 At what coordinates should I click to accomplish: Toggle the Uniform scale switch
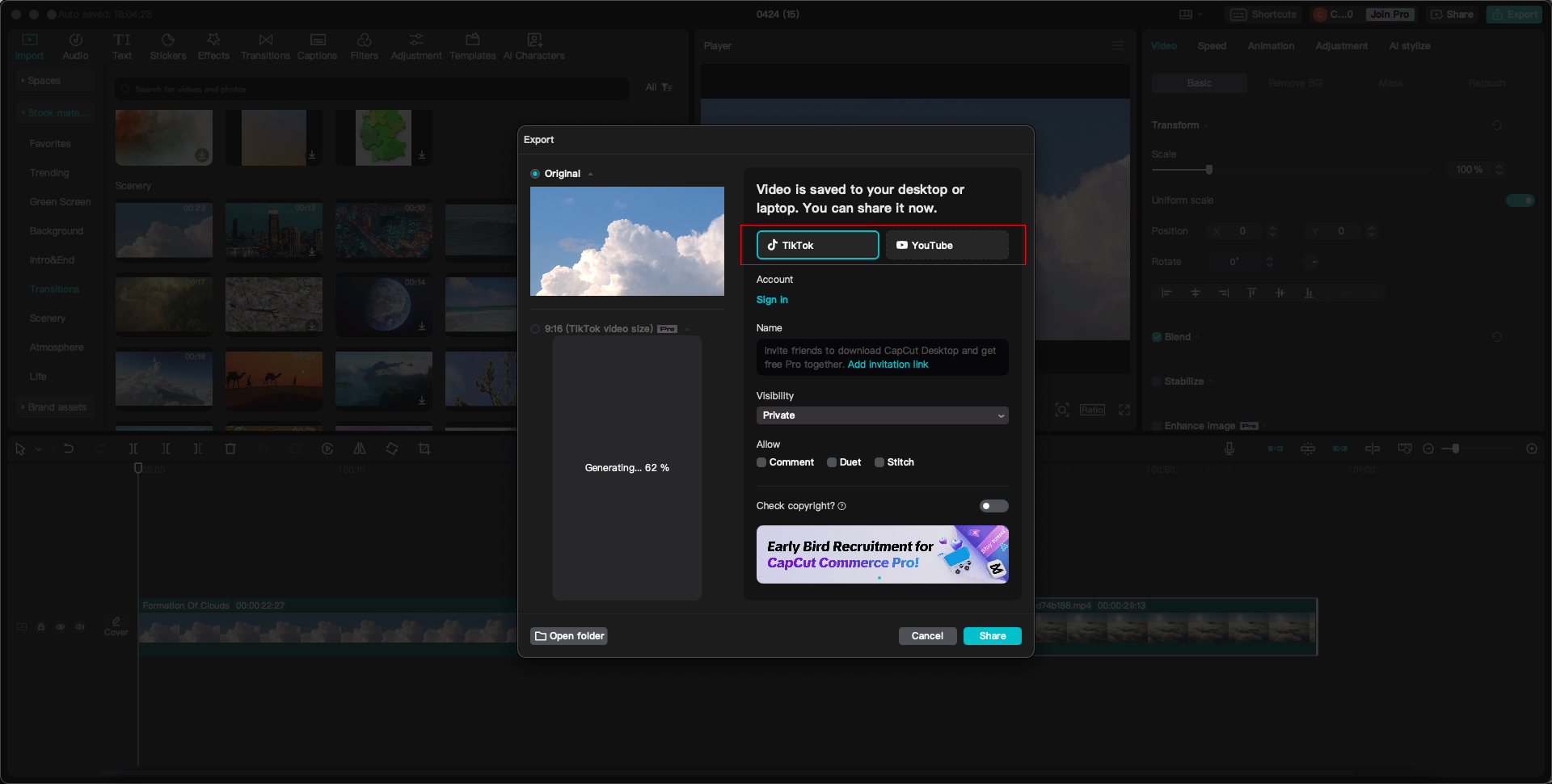(1520, 200)
